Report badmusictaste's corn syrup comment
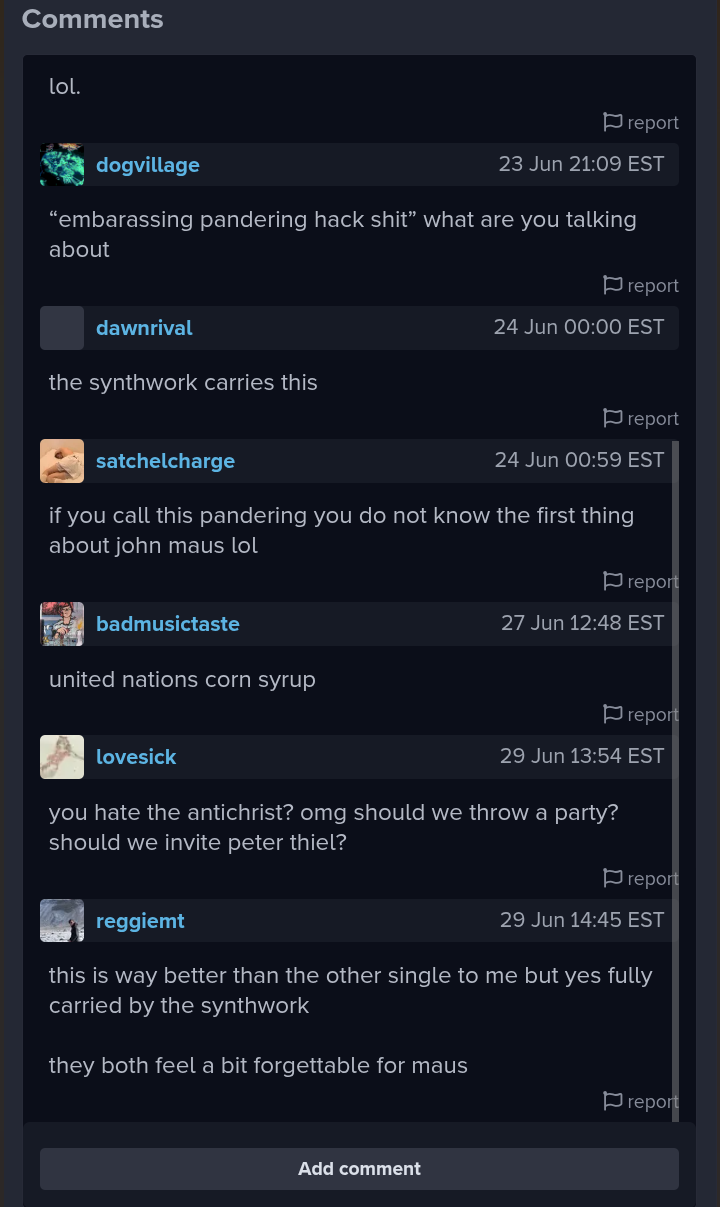This screenshot has width=720, height=1207. [613, 714]
